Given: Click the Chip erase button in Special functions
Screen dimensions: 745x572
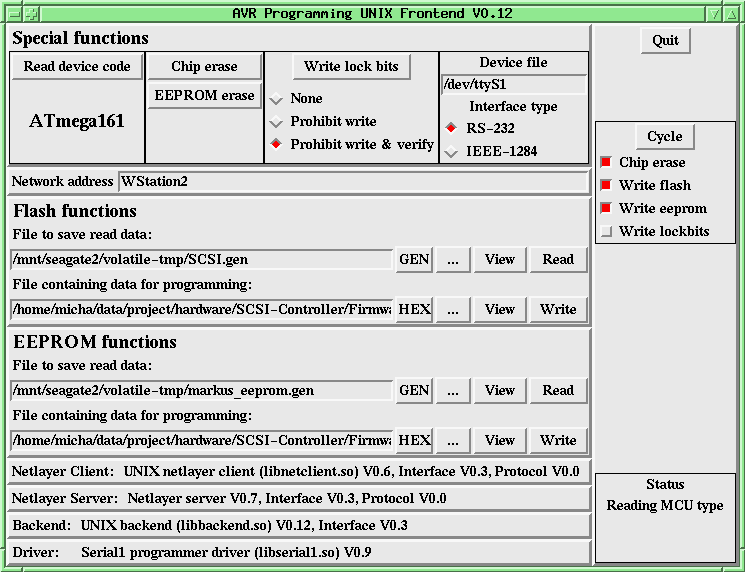Looking at the screenshot, I should pos(204,67).
